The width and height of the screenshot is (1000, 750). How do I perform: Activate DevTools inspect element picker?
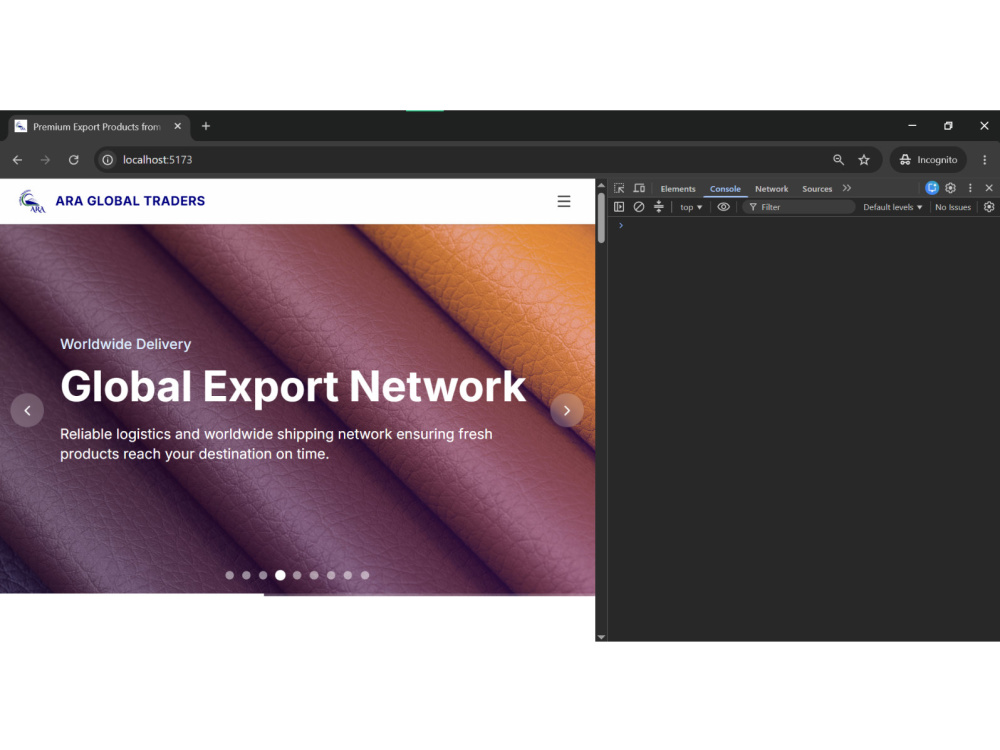619,188
